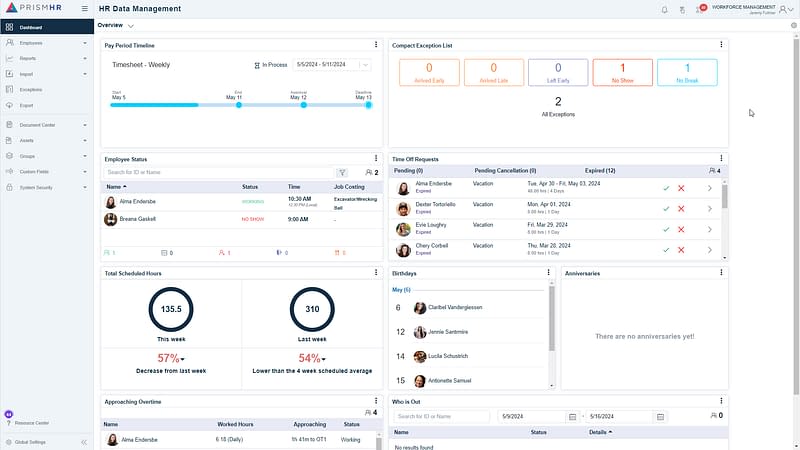Click the No Show exception tile
Image resolution: width=800 pixels, height=450 pixels.
(621, 73)
